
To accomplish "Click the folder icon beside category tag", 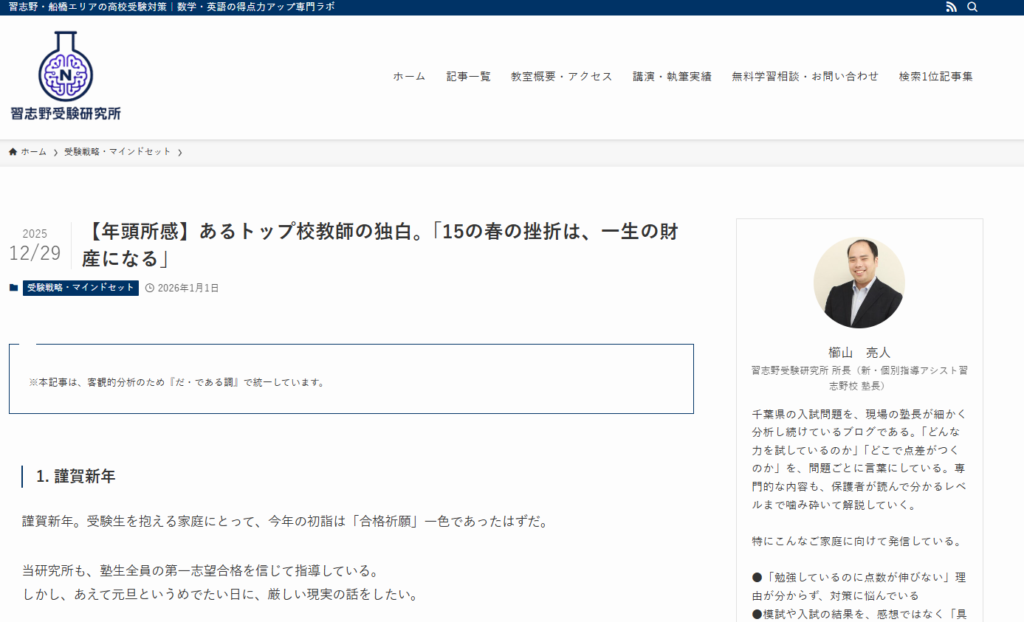I will [x=14, y=288].
